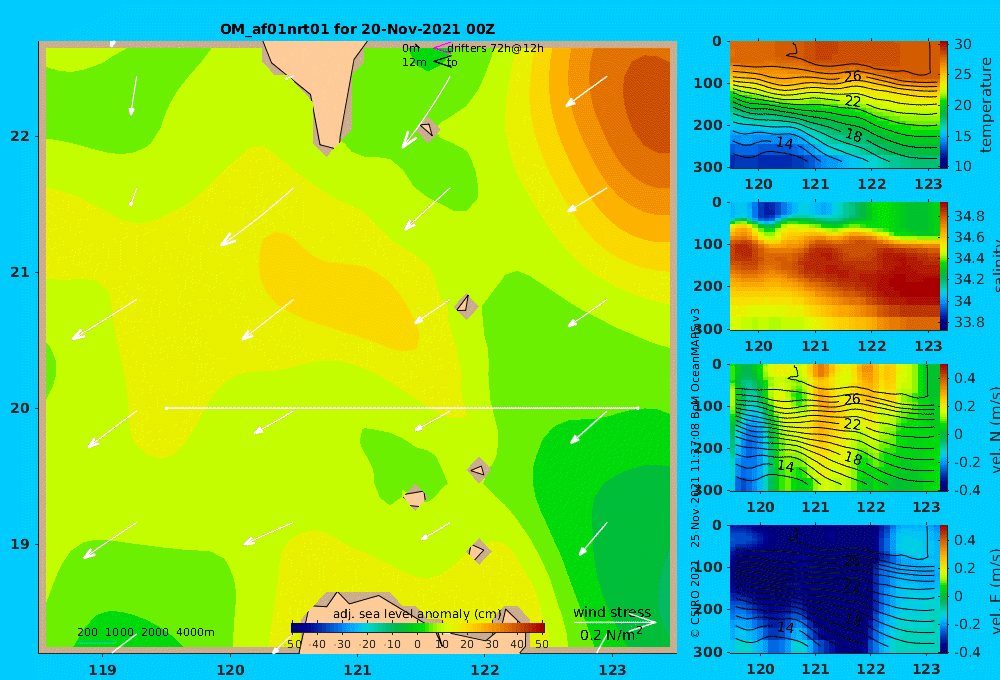Click the vel. E color bar
Viewport: 1000px width, 680px height.
pyautogui.click(x=943, y=589)
